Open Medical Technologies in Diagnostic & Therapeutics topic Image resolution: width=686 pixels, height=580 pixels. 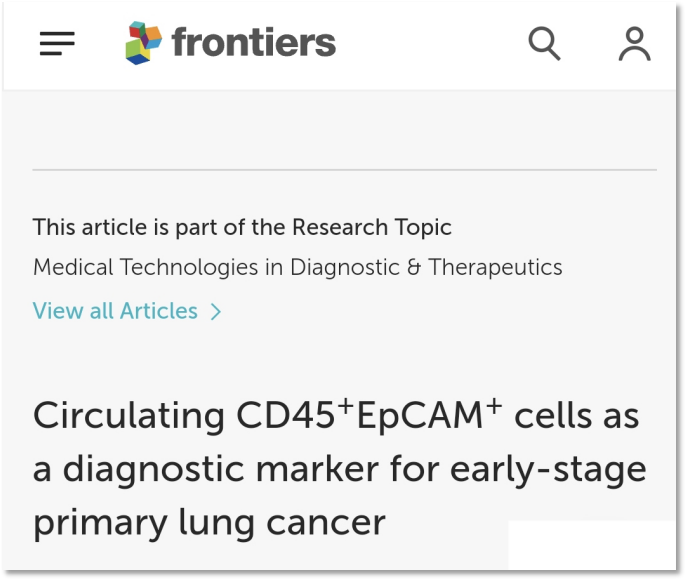tap(298, 267)
